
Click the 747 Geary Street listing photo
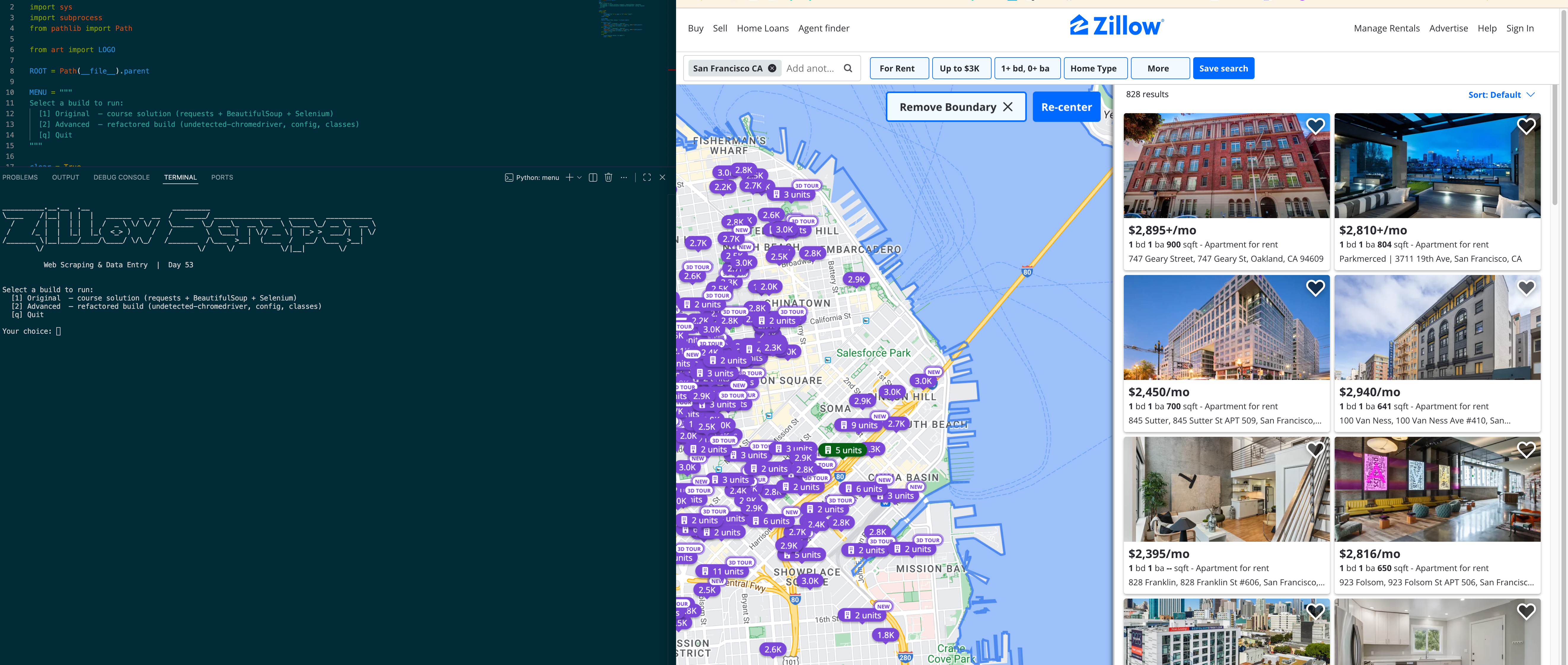1226,165
